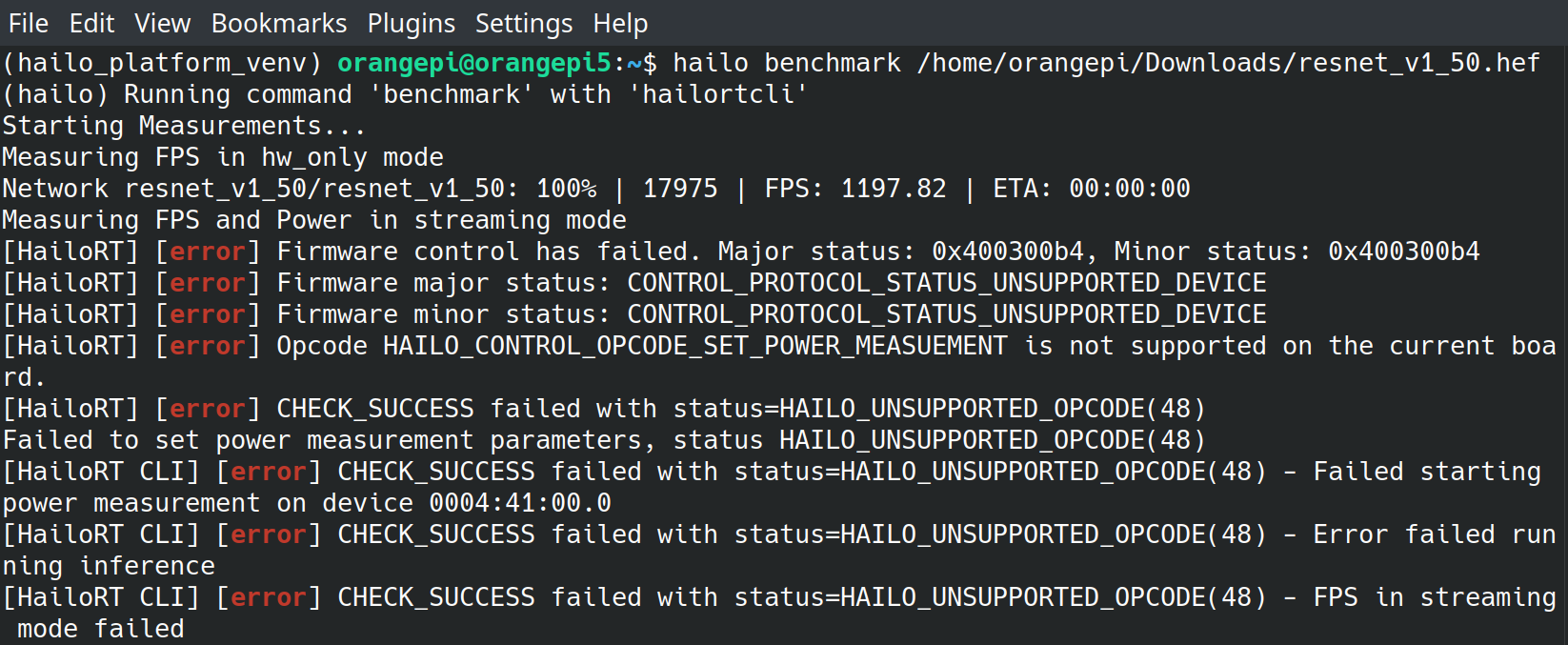Click the resnet_v1_50.hef file path in the command

pyautogui.click(x=1228, y=63)
